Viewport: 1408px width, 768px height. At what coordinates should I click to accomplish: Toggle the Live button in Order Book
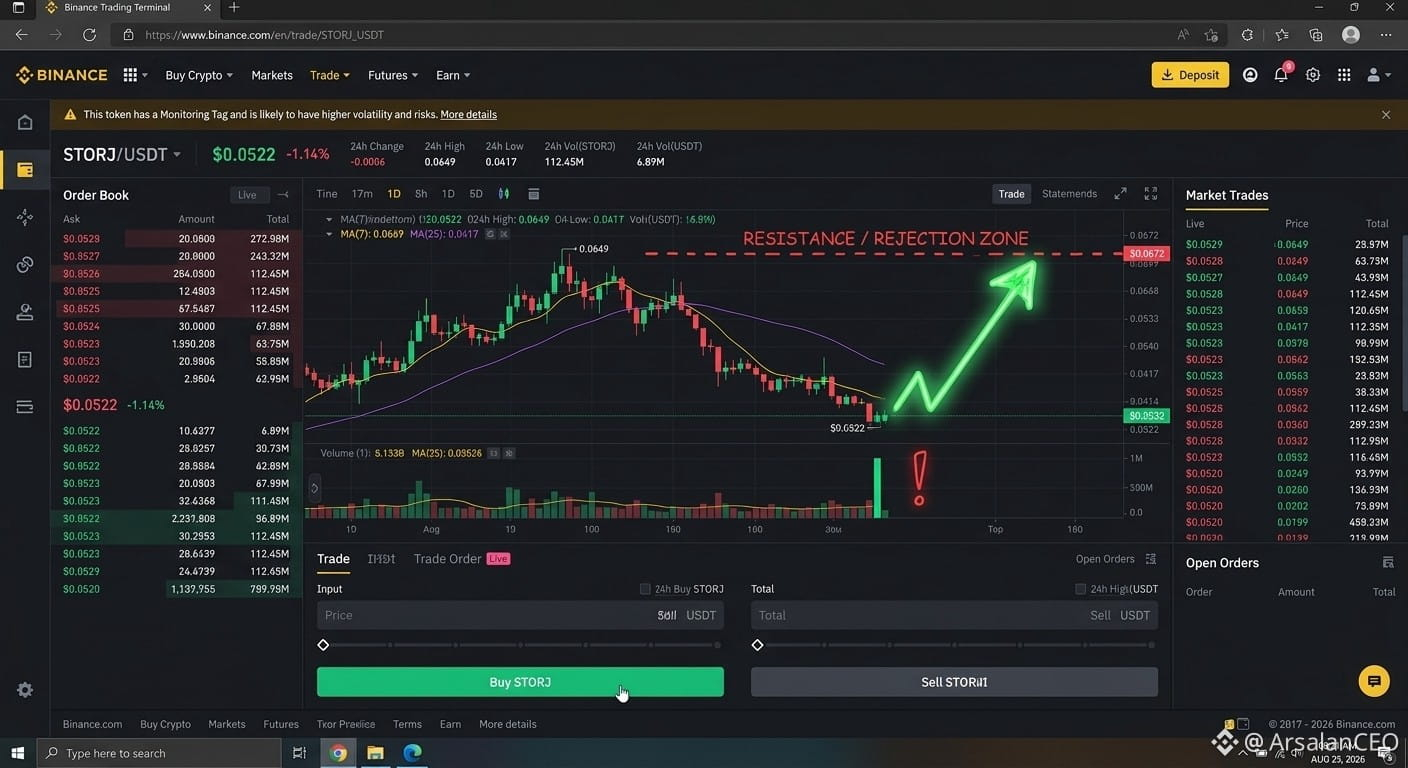point(247,195)
